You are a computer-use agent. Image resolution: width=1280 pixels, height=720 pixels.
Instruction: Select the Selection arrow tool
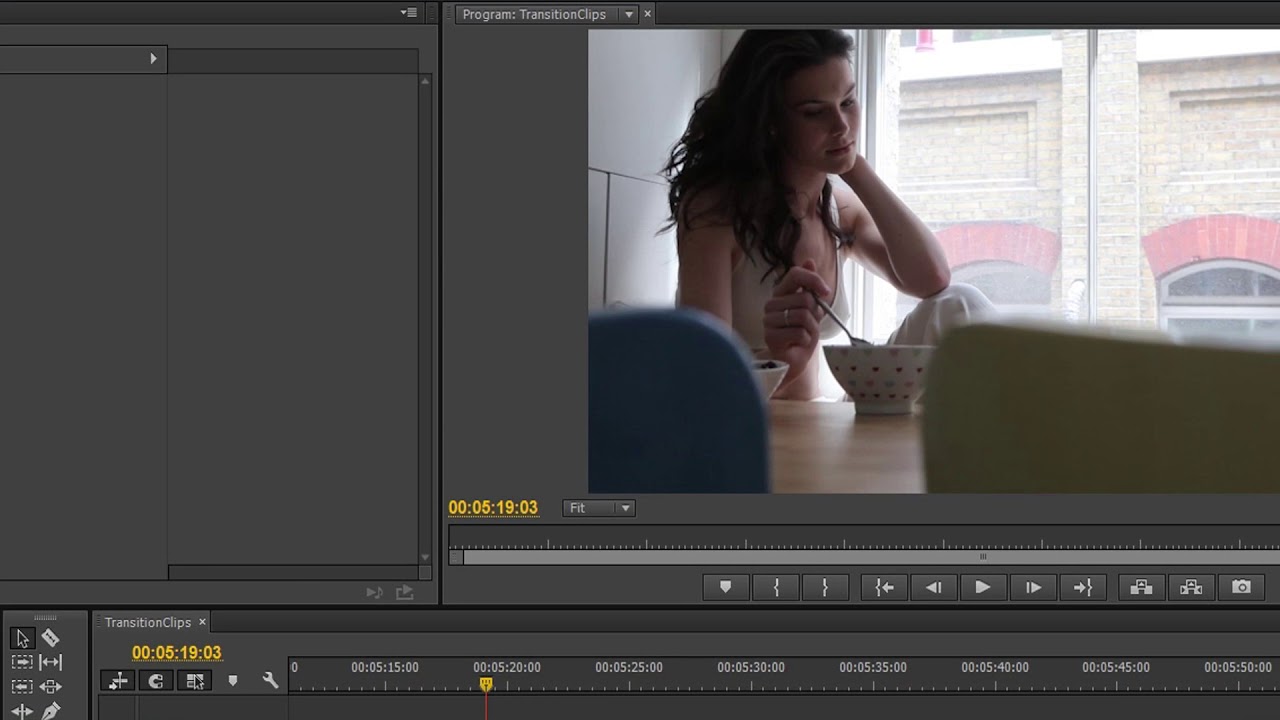tap(22, 638)
